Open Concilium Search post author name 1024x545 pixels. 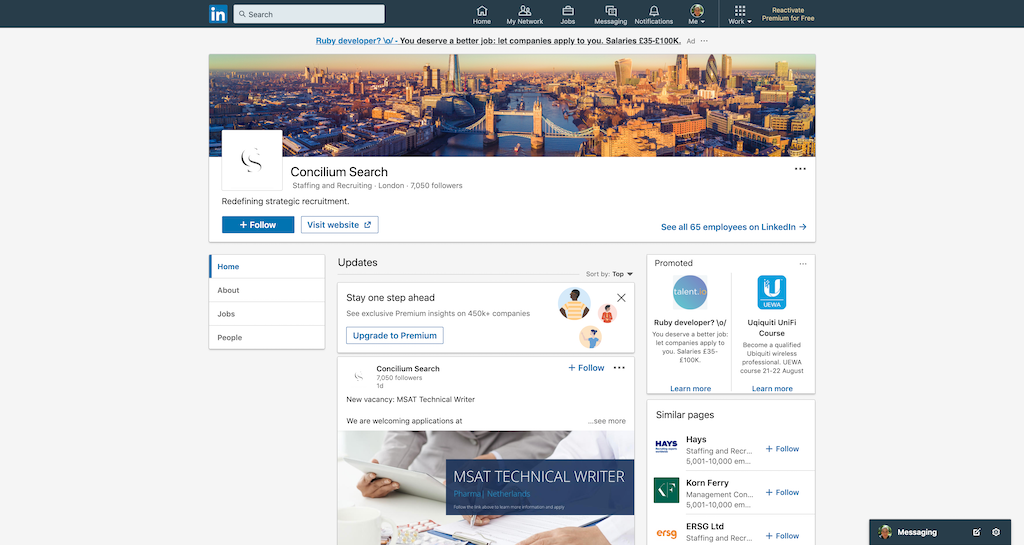(x=408, y=369)
